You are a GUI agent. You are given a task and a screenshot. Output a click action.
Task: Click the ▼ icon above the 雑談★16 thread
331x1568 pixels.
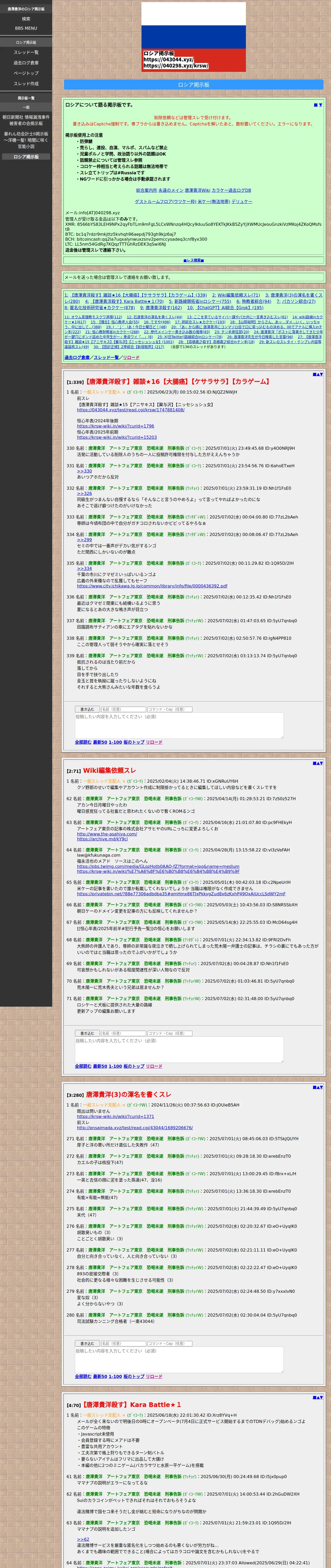click(x=321, y=374)
